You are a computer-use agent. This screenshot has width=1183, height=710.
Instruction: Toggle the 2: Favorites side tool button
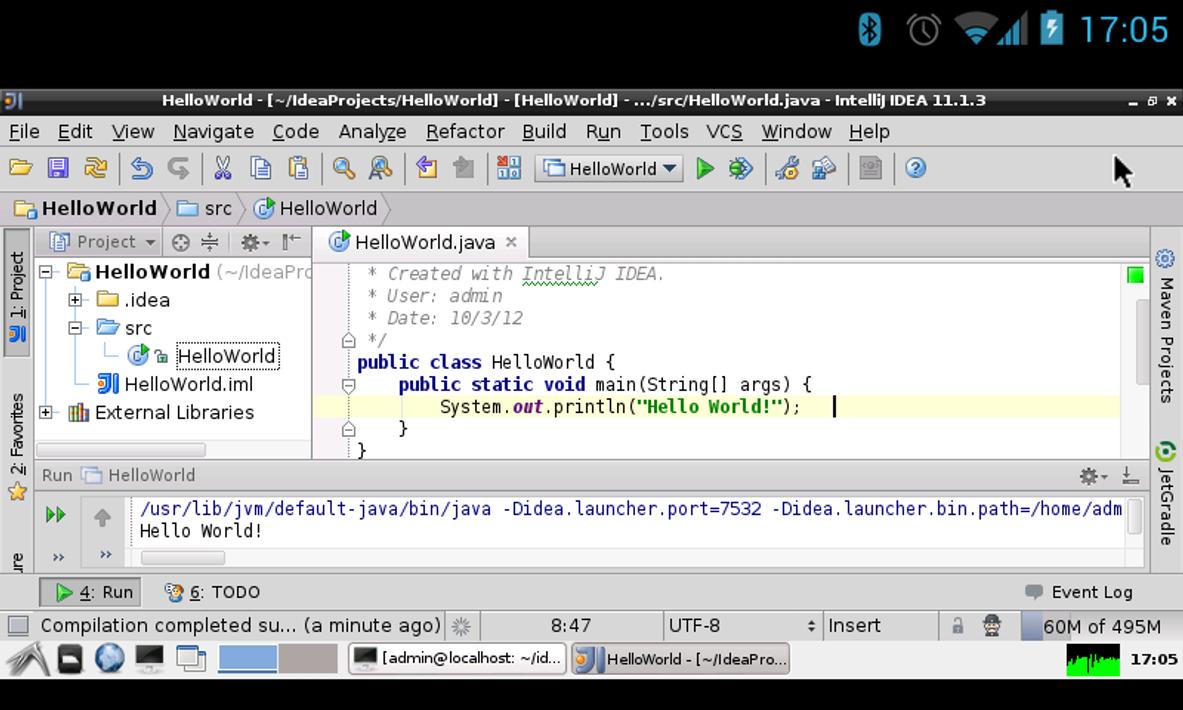click(x=17, y=446)
